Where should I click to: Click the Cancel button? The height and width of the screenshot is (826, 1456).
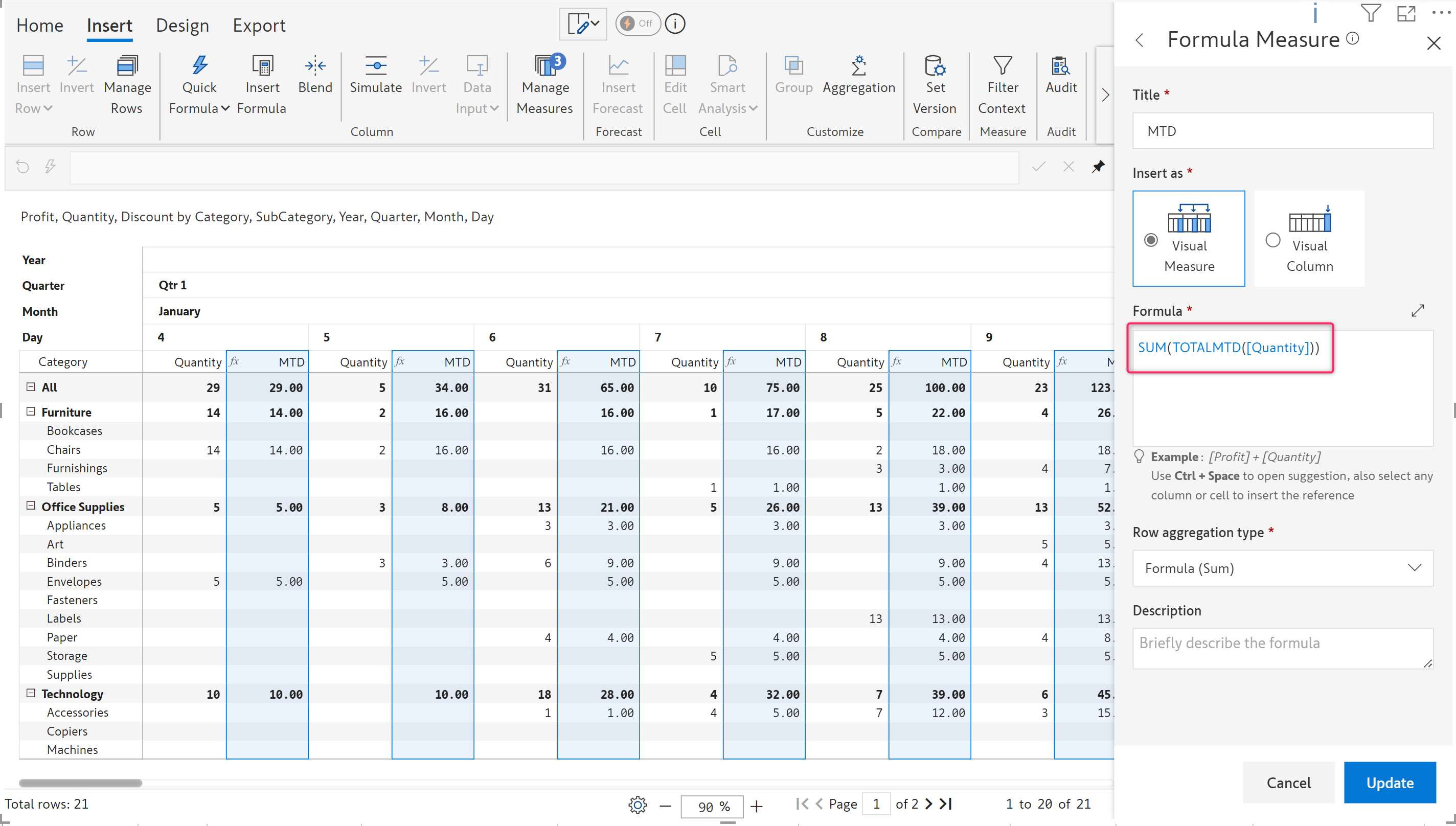coord(1288,783)
